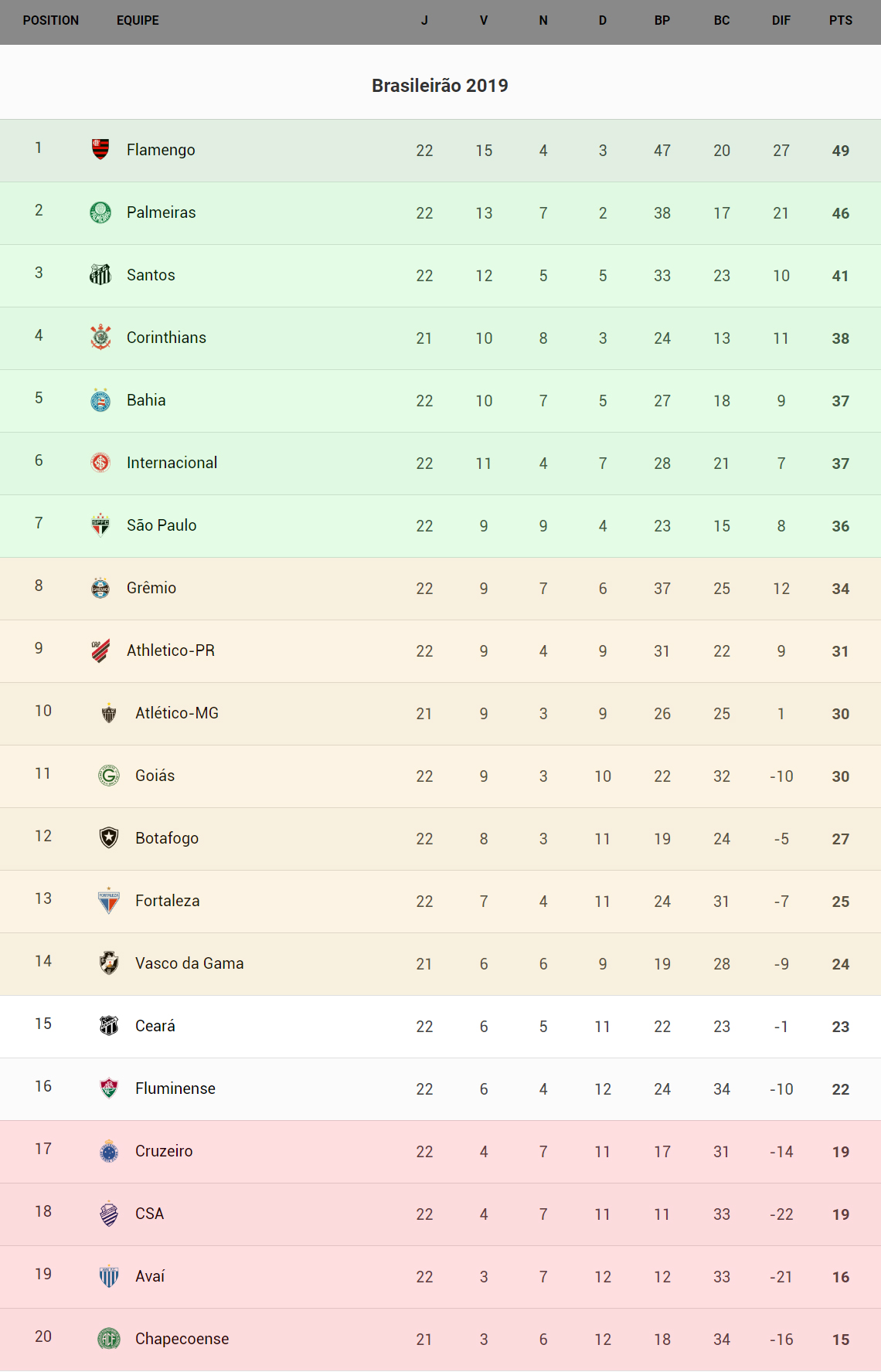The width and height of the screenshot is (881, 1372).
Task: Click the Vasco da Gama crest
Action: point(109,963)
